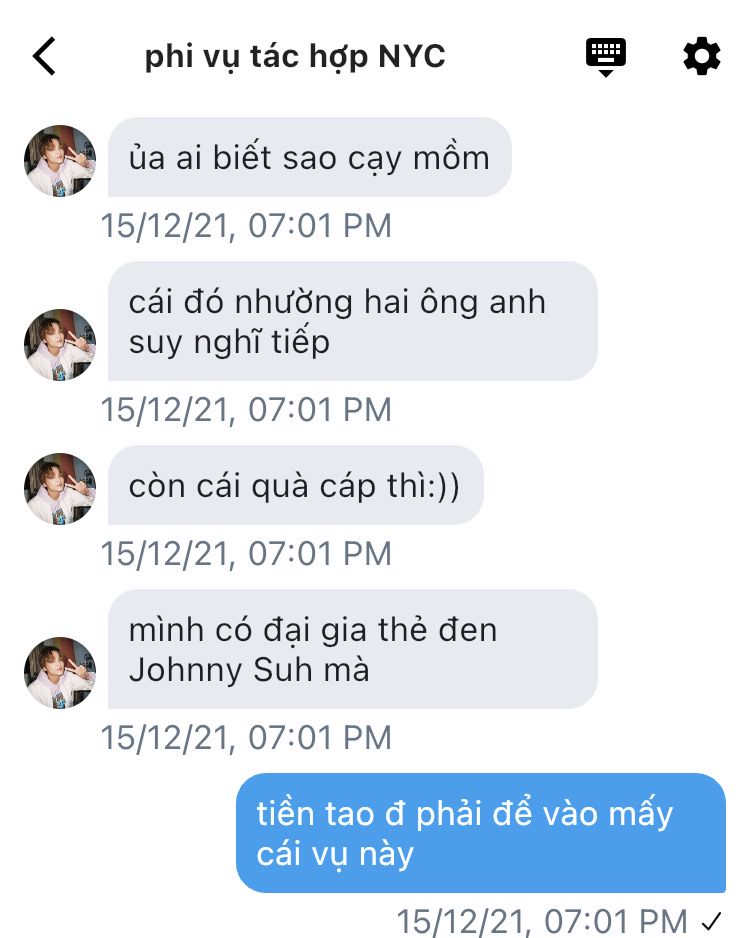The image size is (750, 938).
Task: Select blue sent message 'tiền tao đ phải để'
Action: (x=481, y=833)
